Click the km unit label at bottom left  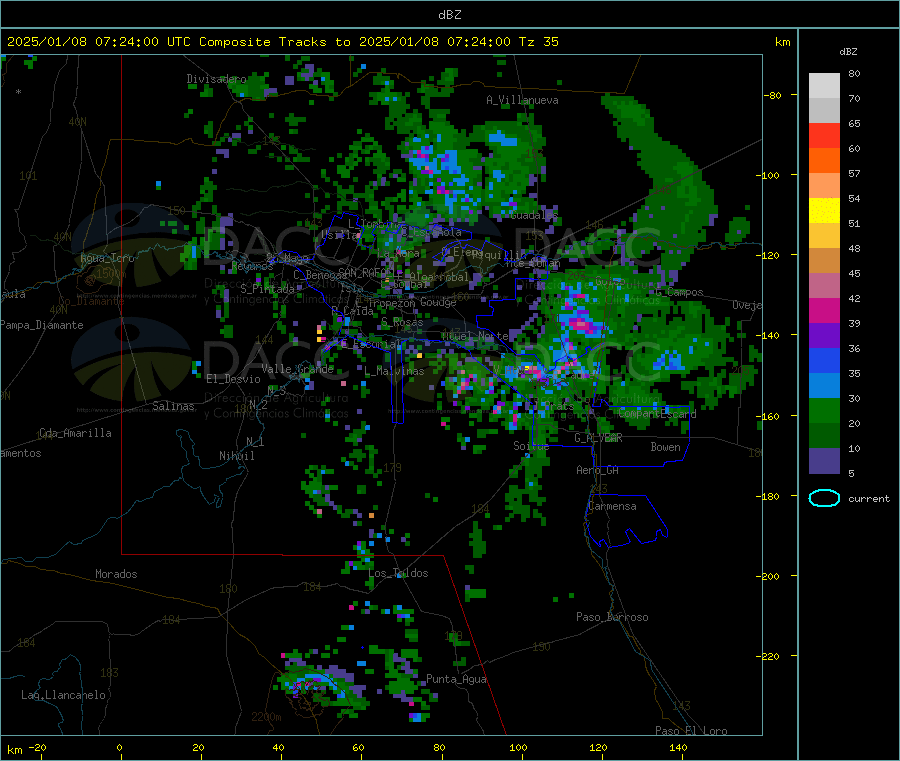pyautogui.click(x=14, y=750)
